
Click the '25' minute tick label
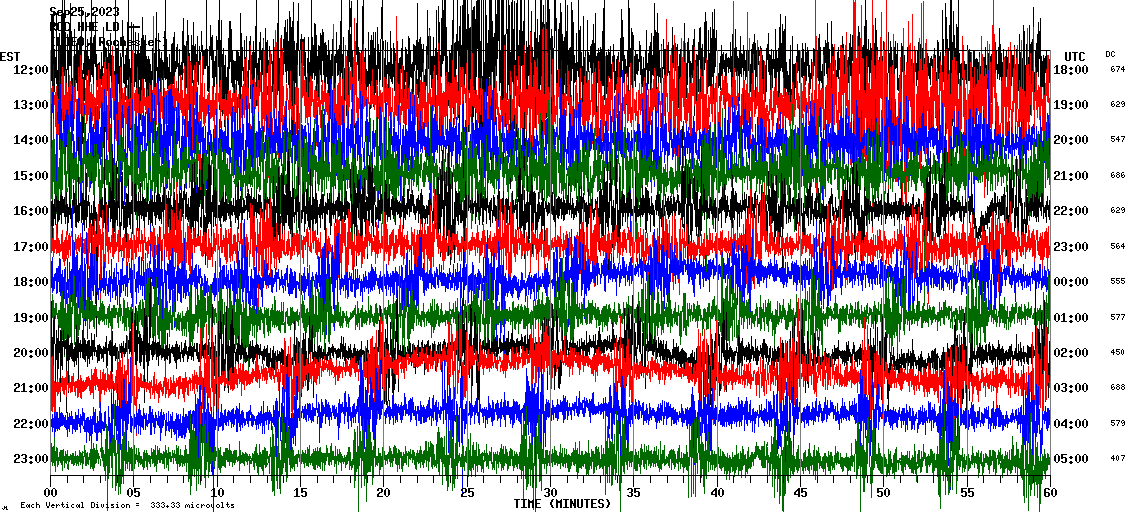coord(467,493)
